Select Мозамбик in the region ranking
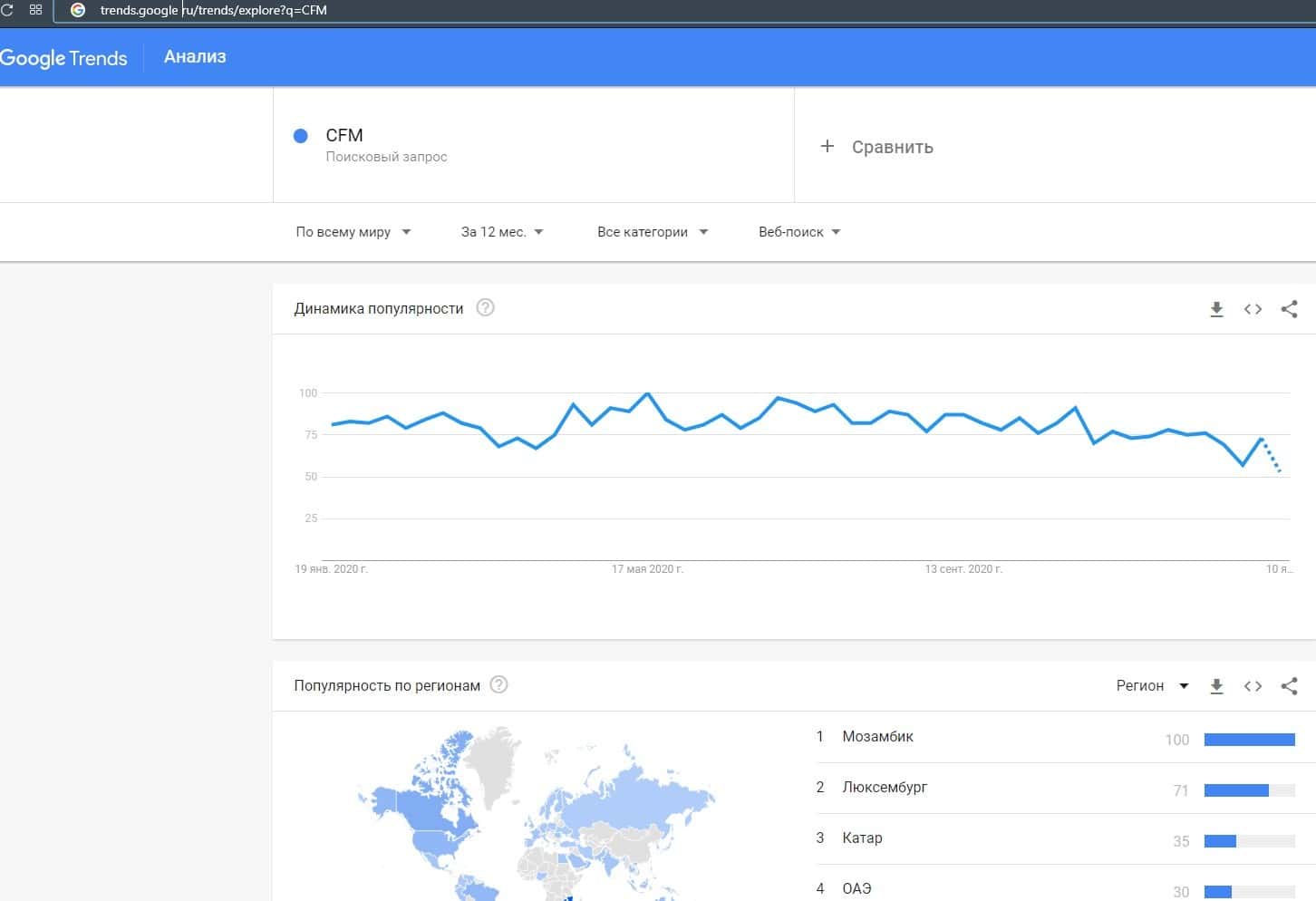Image resolution: width=1316 pixels, height=901 pixels. point(877,737)
